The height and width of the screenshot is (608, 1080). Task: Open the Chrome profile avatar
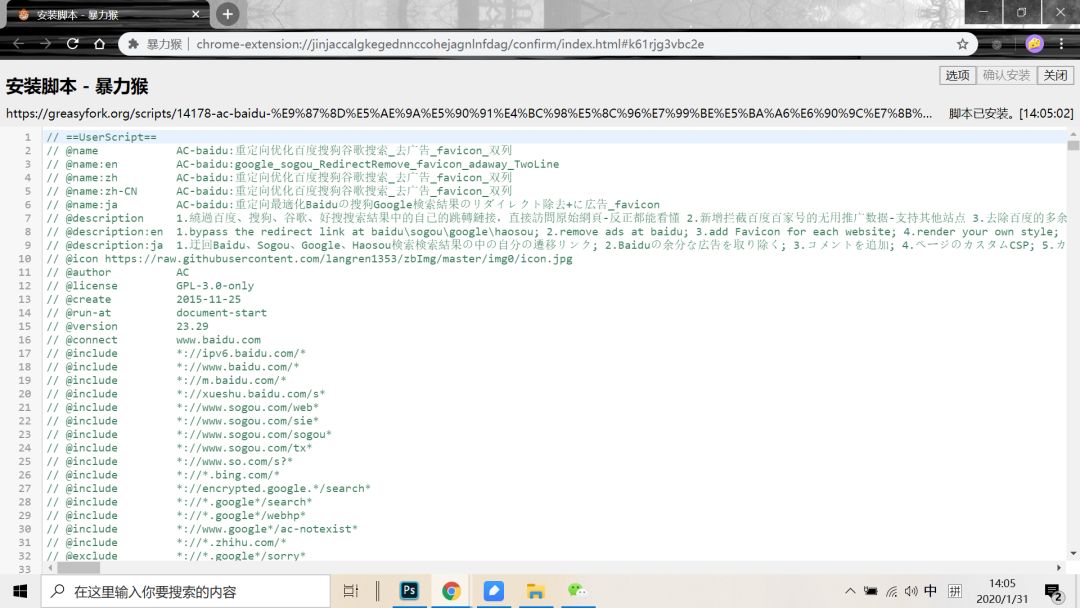click(1034, 44)
